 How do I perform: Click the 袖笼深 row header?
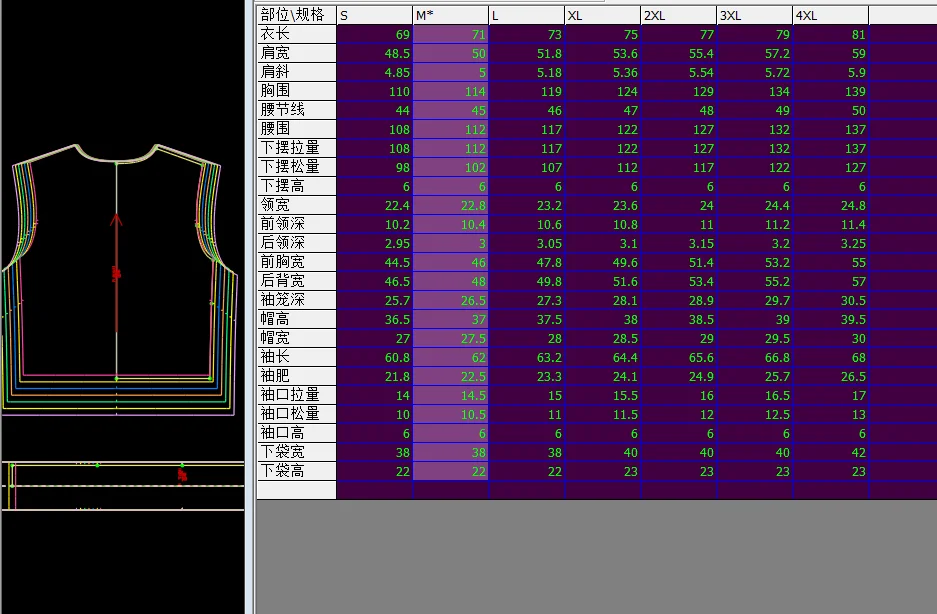[x=296, y=300]
